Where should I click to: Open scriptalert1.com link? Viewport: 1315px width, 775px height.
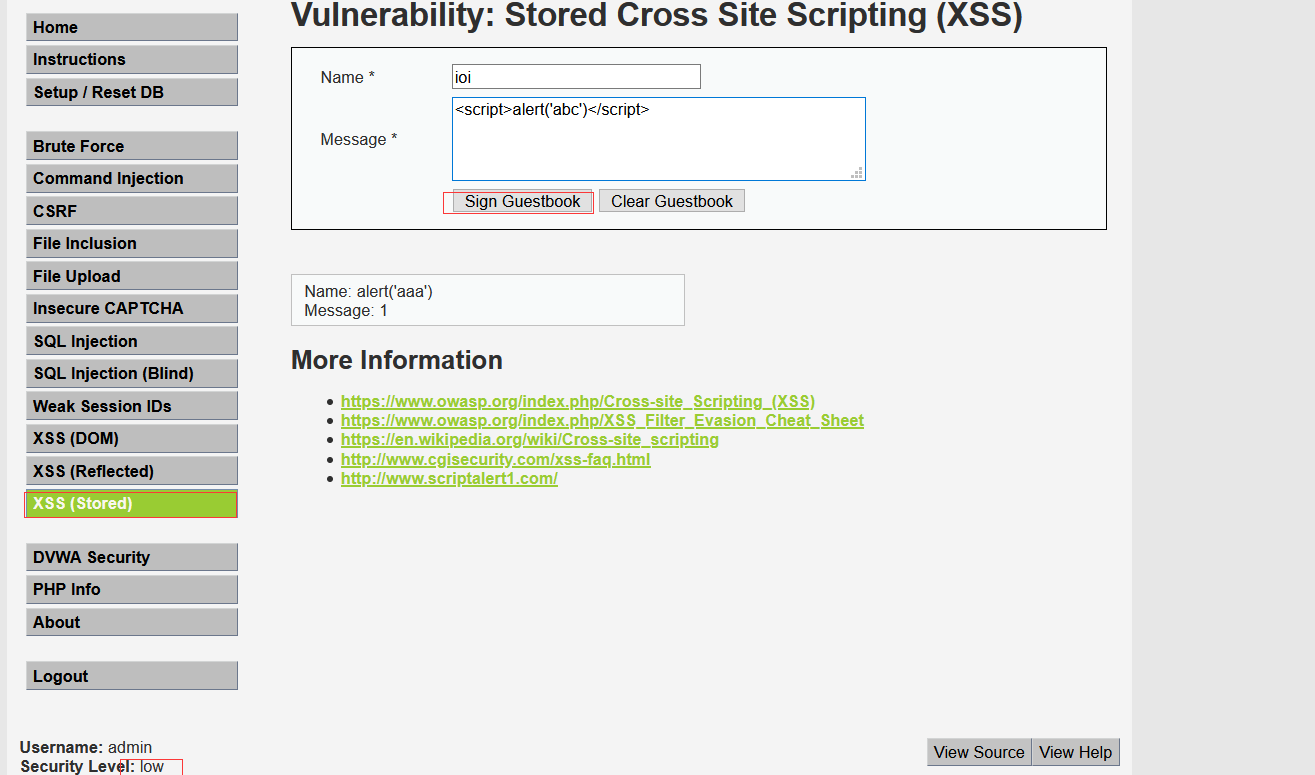coord(449,478)
